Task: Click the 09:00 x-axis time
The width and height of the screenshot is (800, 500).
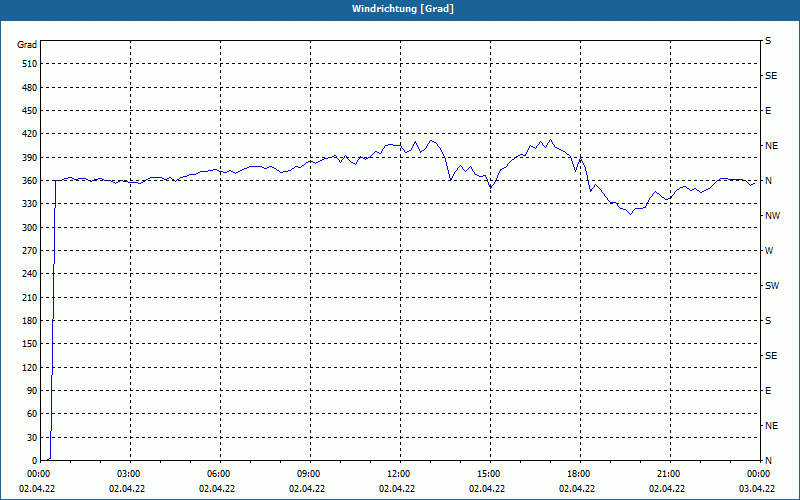Action: [x=307, y=474]
